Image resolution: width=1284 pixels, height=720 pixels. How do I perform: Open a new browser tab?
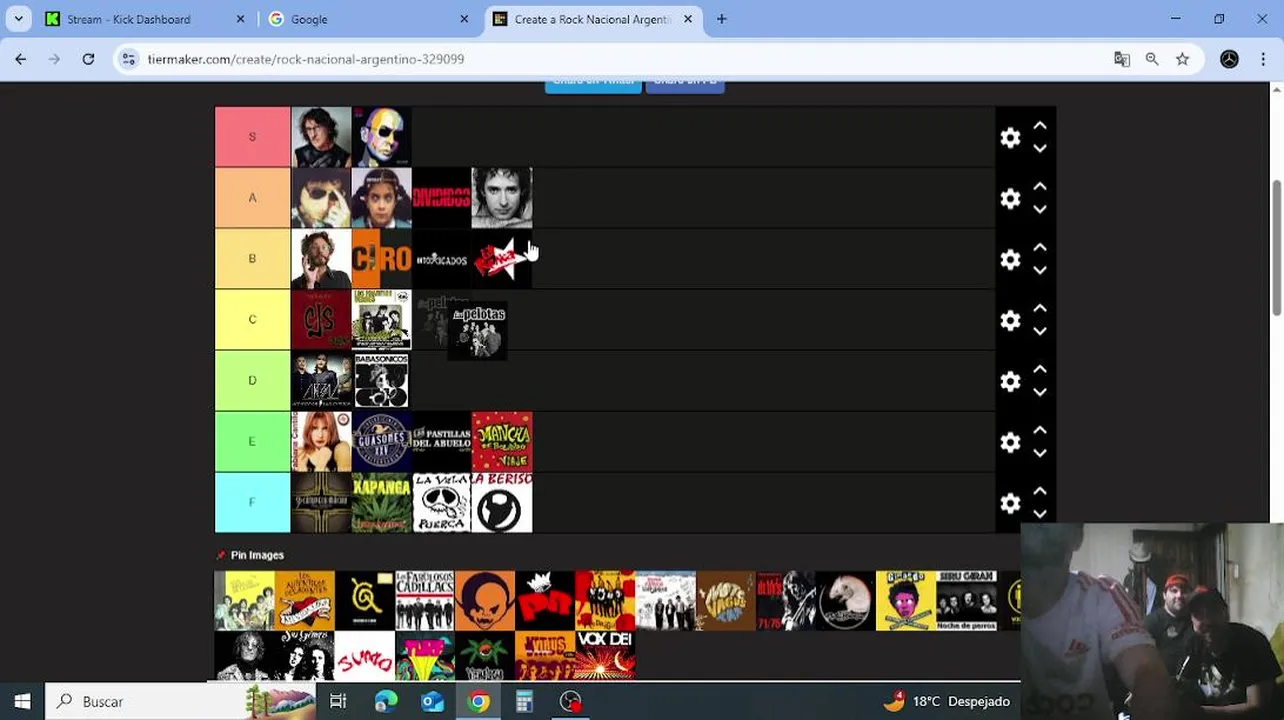(721, 19)
